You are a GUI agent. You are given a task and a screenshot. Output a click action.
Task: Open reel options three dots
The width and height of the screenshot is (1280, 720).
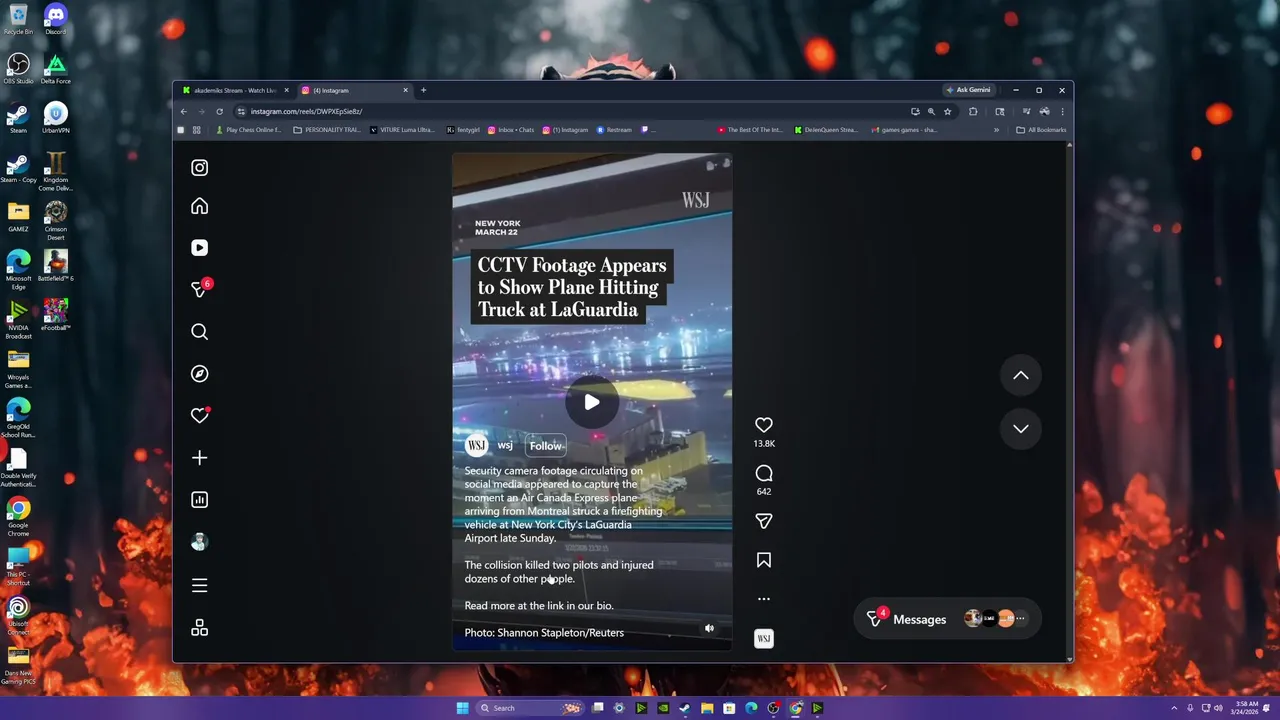click(x=764, y=599)
